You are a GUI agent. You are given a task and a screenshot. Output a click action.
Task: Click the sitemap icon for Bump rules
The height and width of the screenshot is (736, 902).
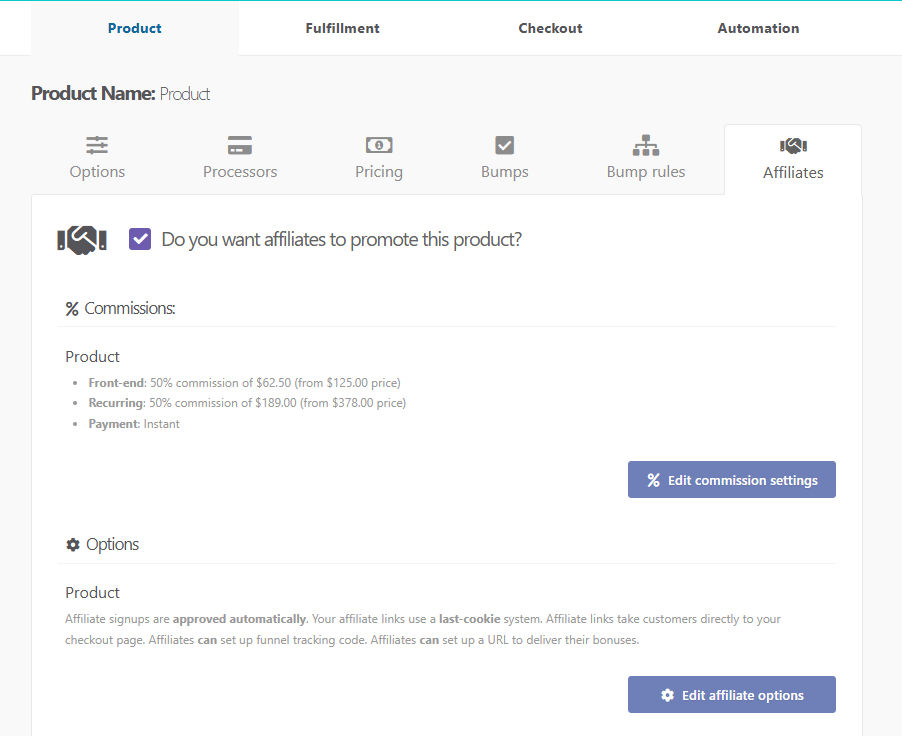point(646,145)
